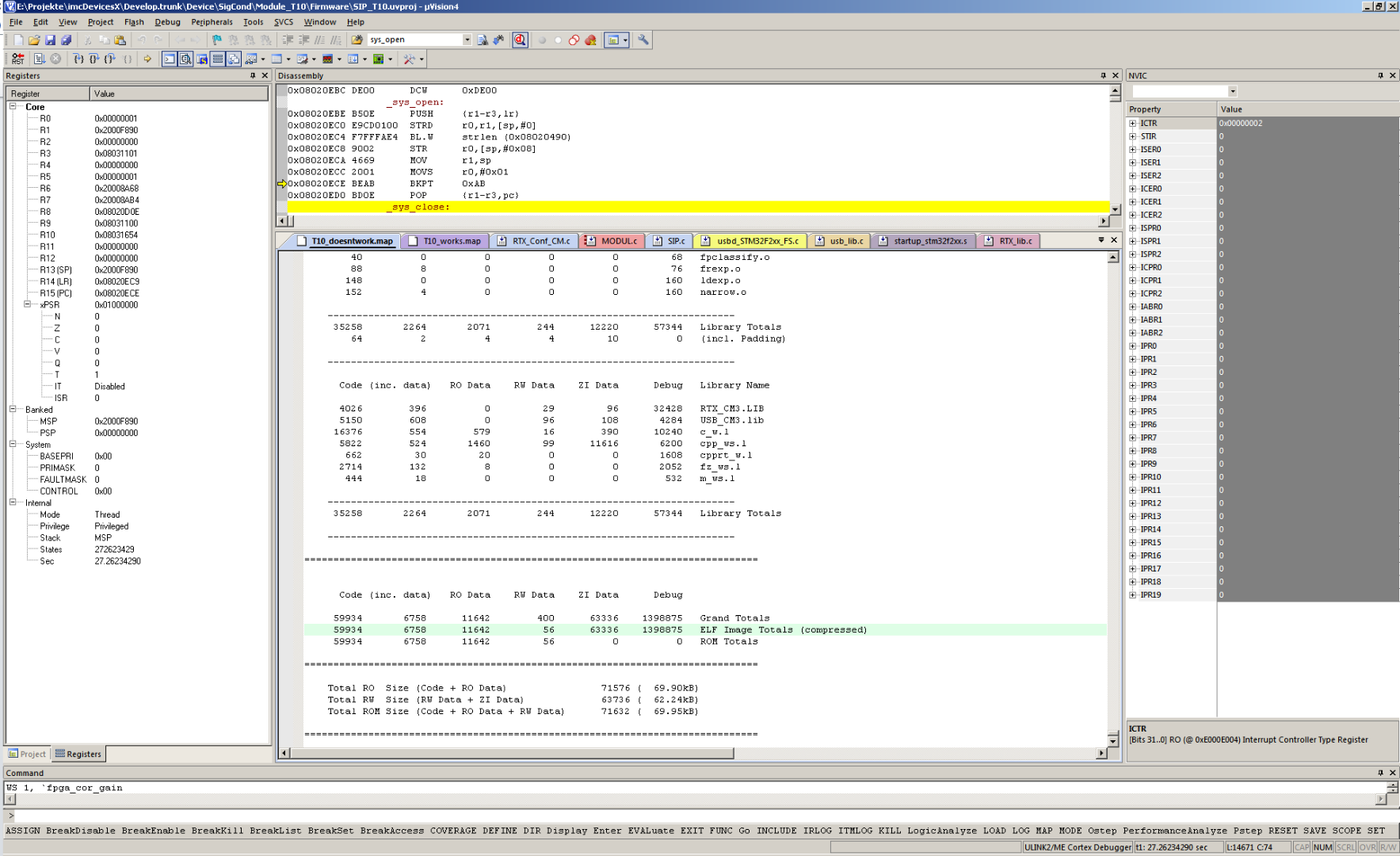Toggle the Registers Window button
This screenshot has height=856, width=1400.
click(217, 59)
